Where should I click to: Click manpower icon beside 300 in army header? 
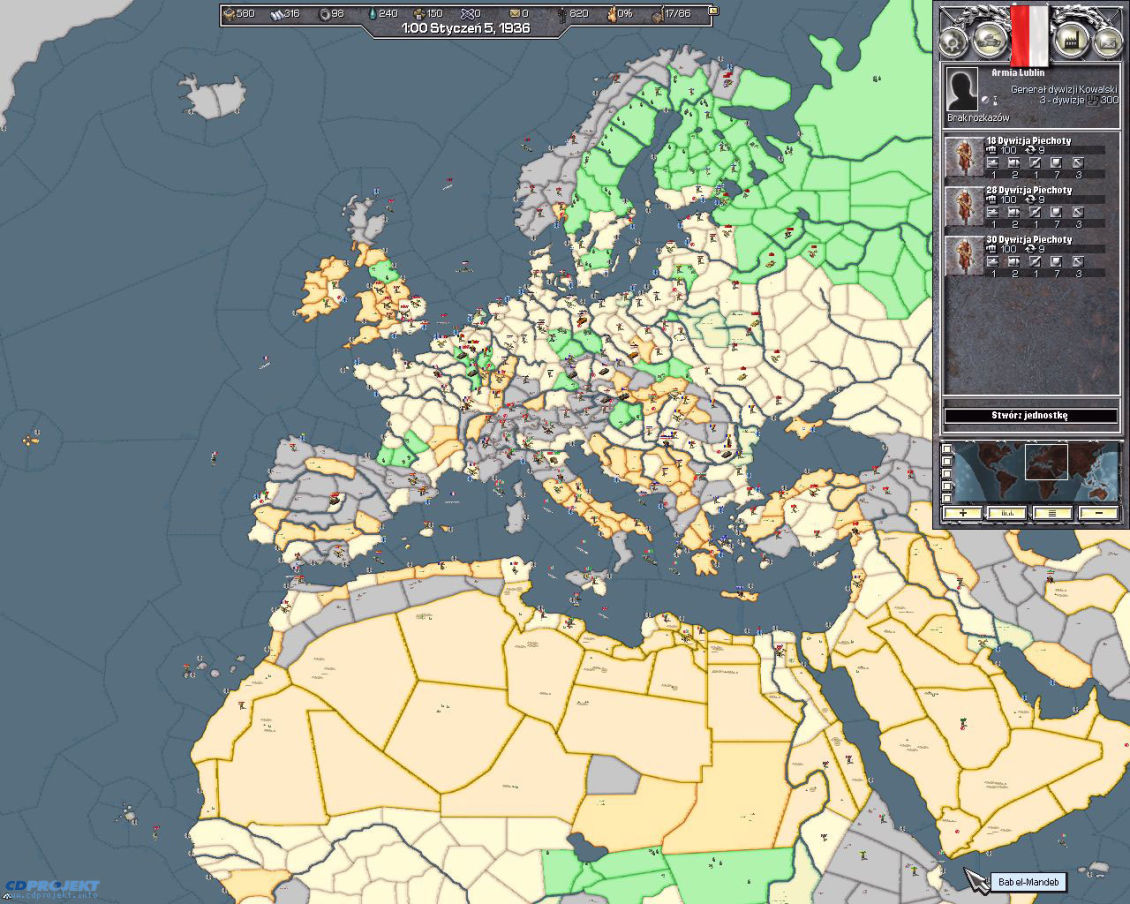point(1093,100)
